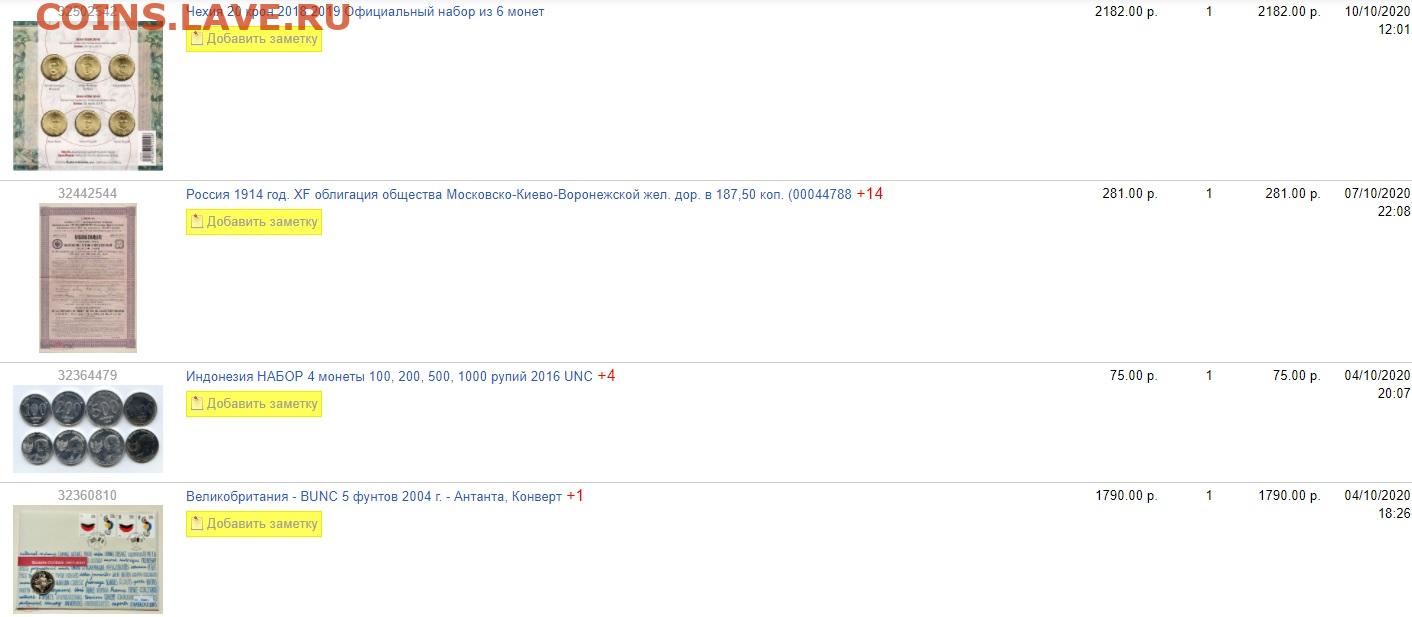Open the Russia 1914 XF bond listing
The width and height of the screenshot is (1412, 617).
coord(519,194)
